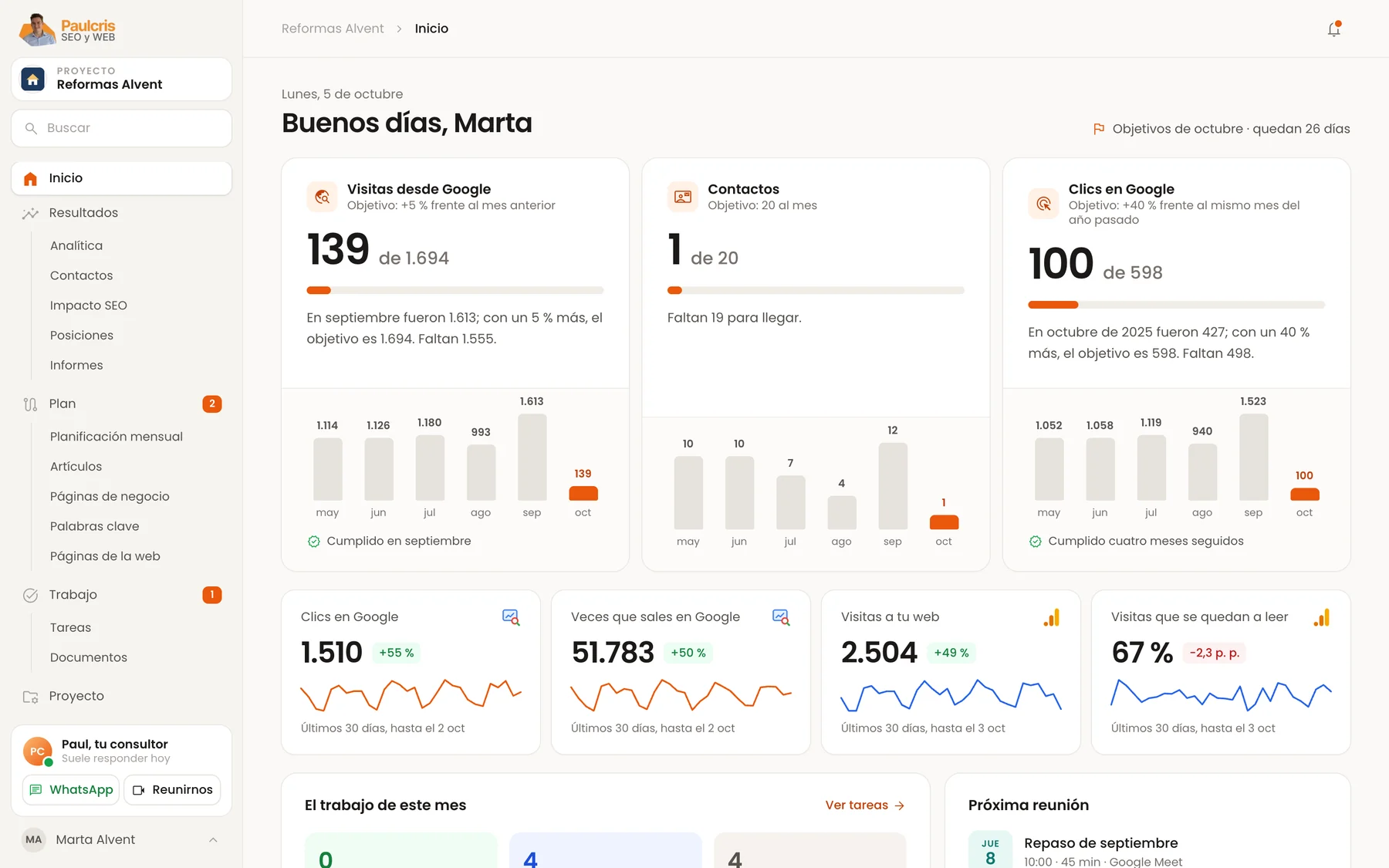Open the Reformas Alvent project selector
Screen dimensions: 1389x868
tap(121, 79)
